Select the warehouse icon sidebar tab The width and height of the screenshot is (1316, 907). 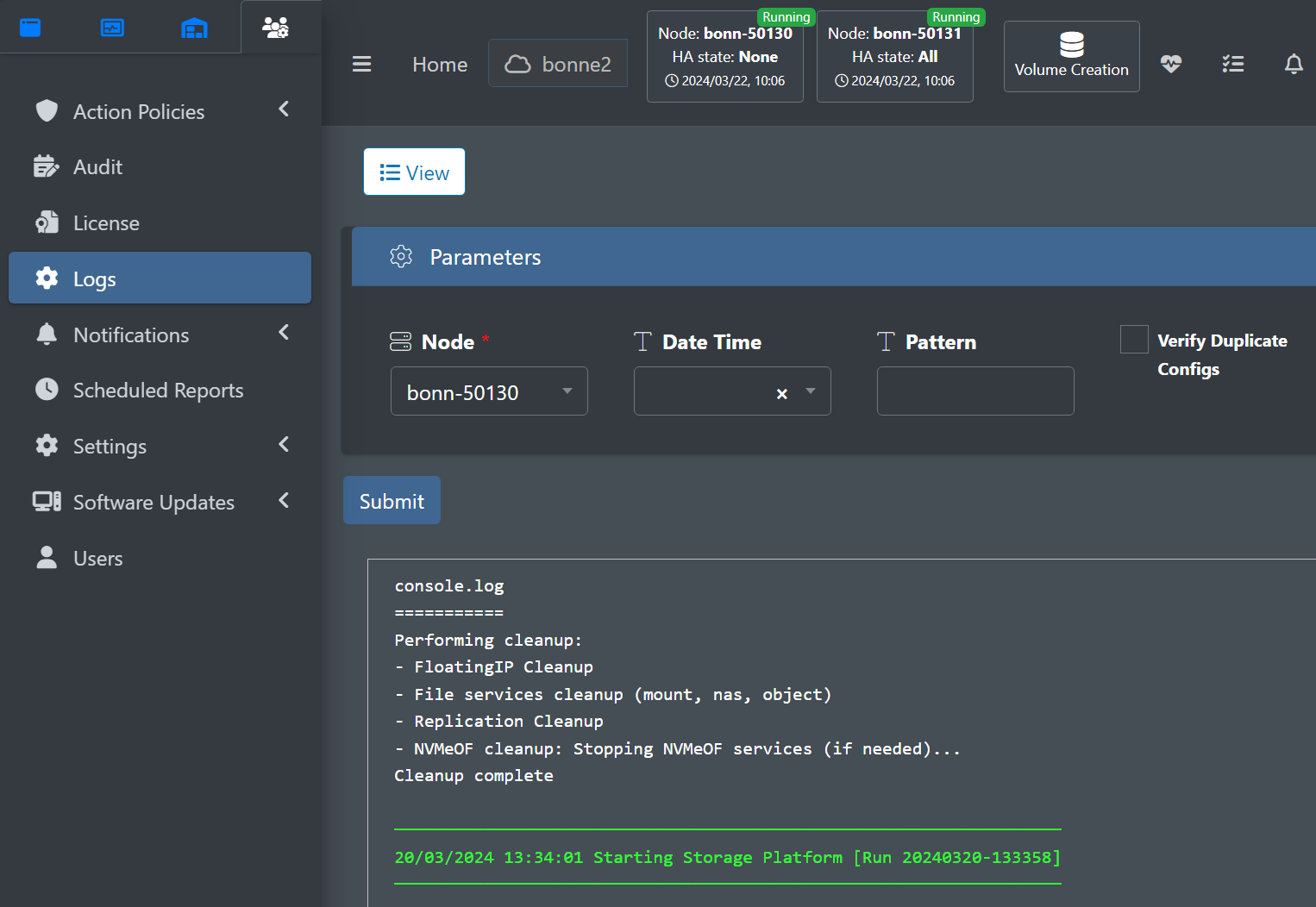[194, 28]
